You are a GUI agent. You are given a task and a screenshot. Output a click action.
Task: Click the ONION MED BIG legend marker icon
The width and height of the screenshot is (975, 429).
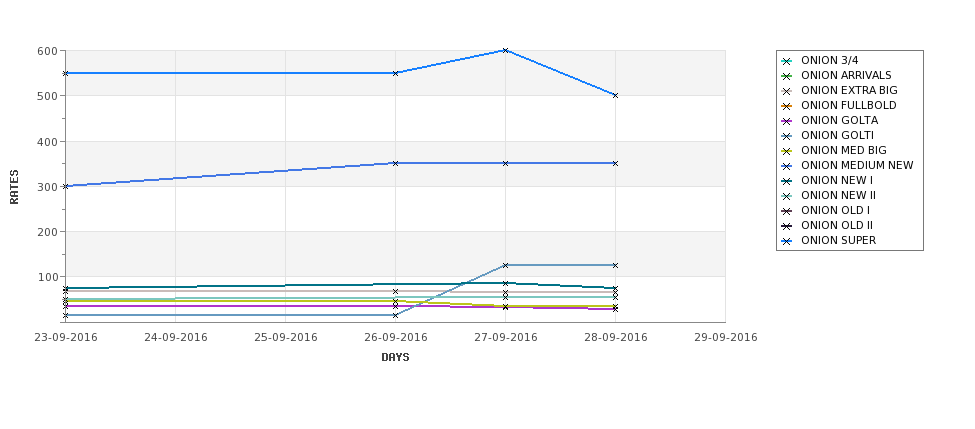click(787, 151)
